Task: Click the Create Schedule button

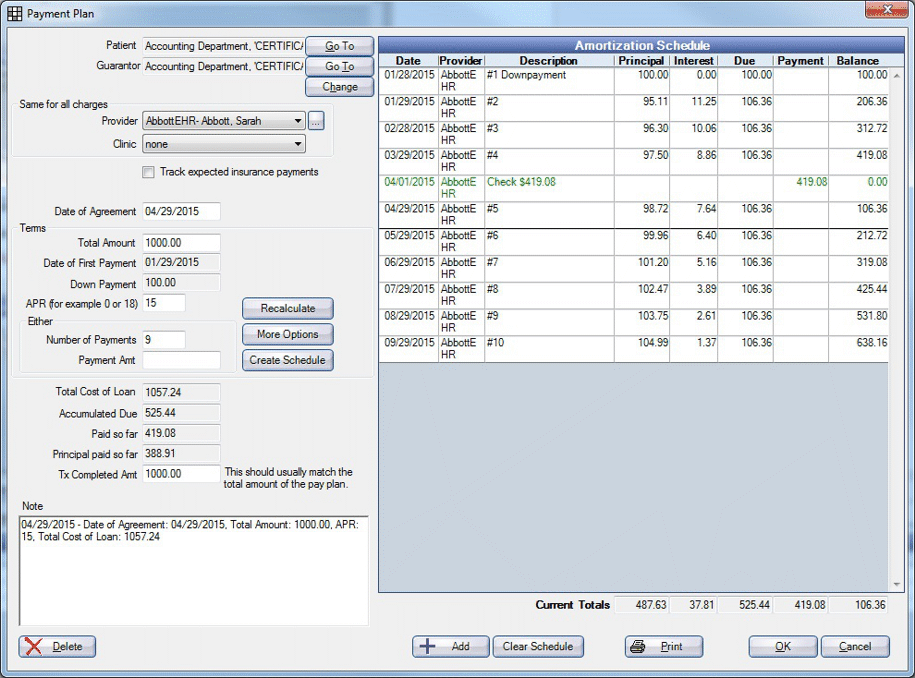Action: pyautogui.click(x=287, y=360)
